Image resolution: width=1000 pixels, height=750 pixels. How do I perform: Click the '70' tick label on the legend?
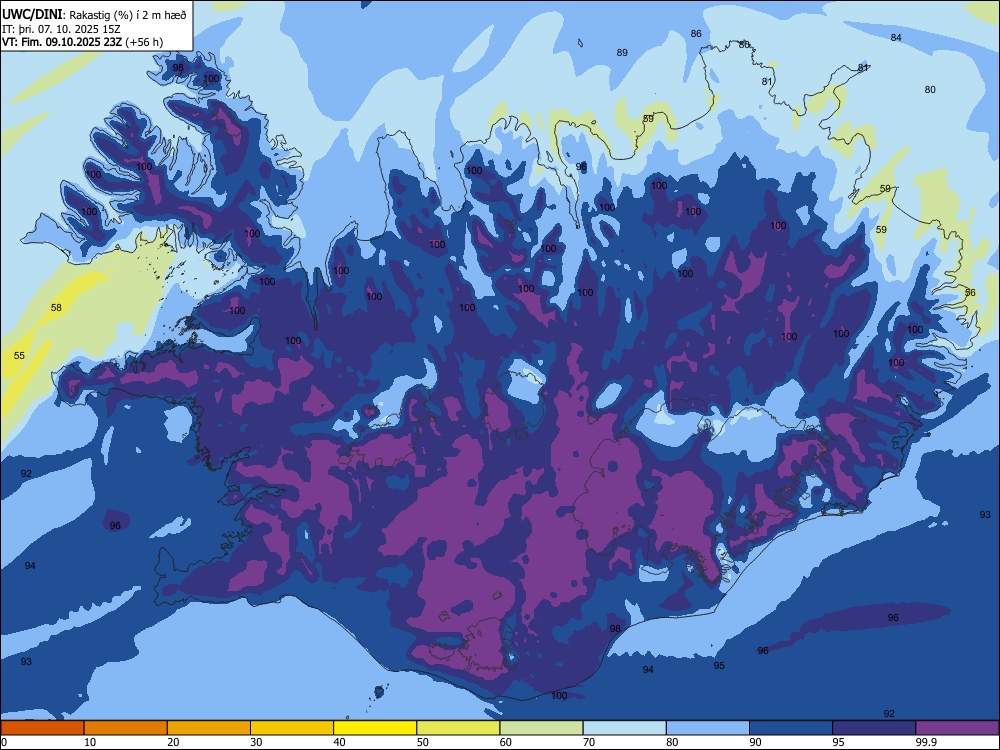589,742
